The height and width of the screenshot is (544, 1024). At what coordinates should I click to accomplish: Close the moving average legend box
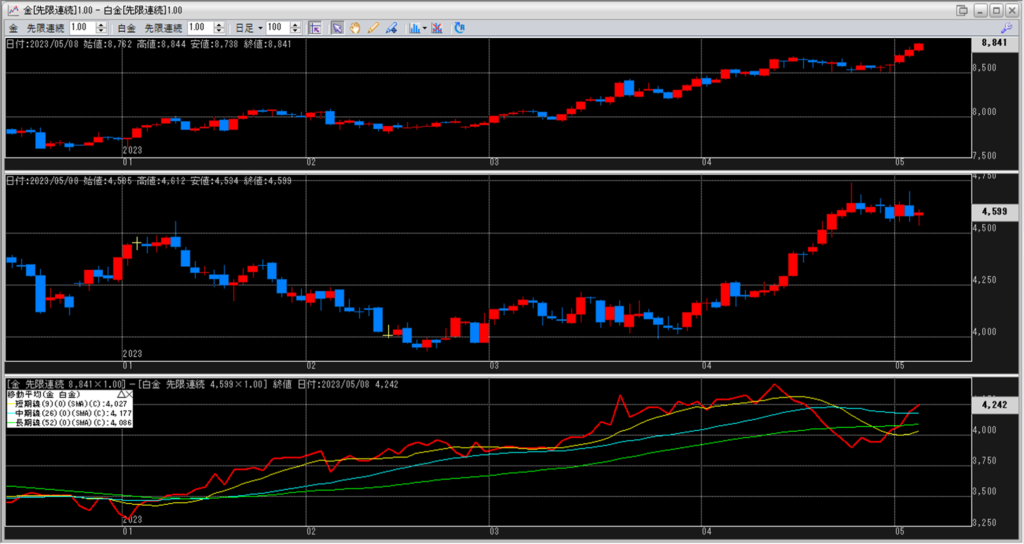click(131, 395)
